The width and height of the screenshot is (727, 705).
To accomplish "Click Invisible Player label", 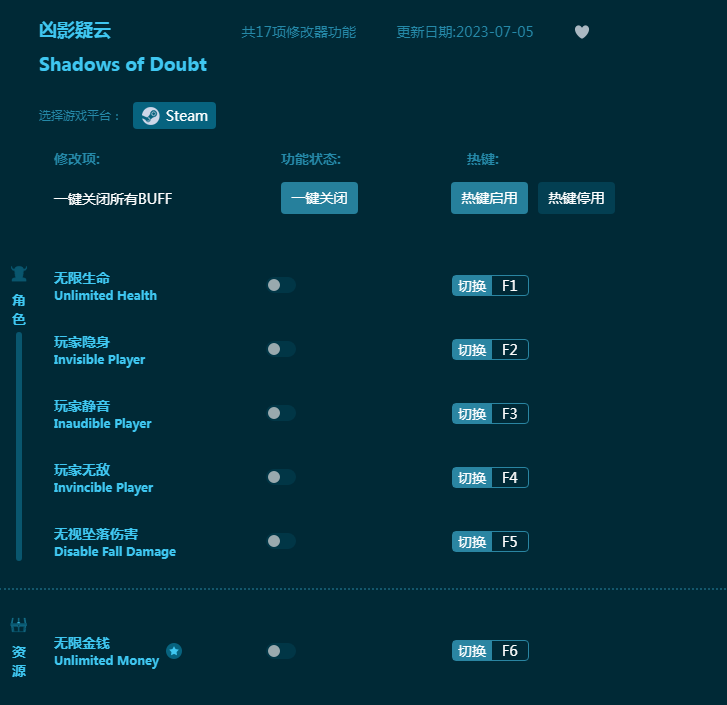I will (99, 360).
